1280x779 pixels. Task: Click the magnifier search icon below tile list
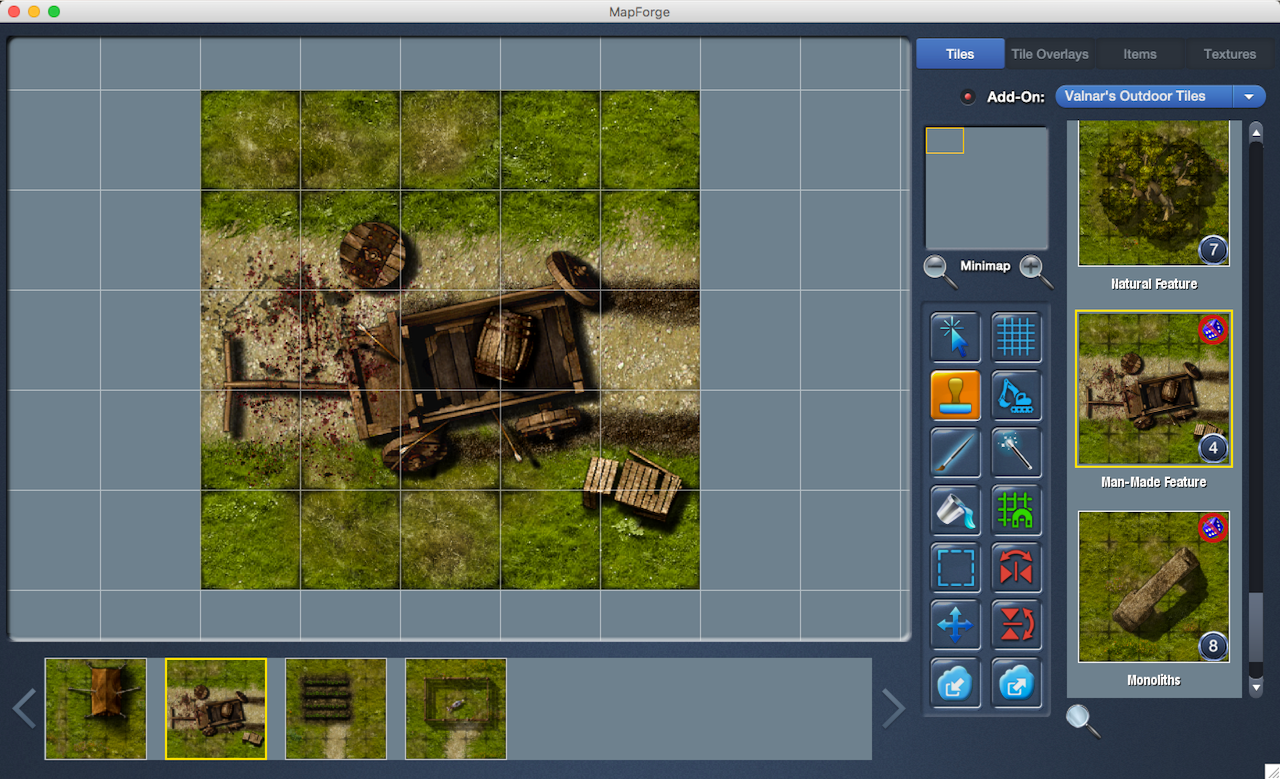tap(1082, 720)
